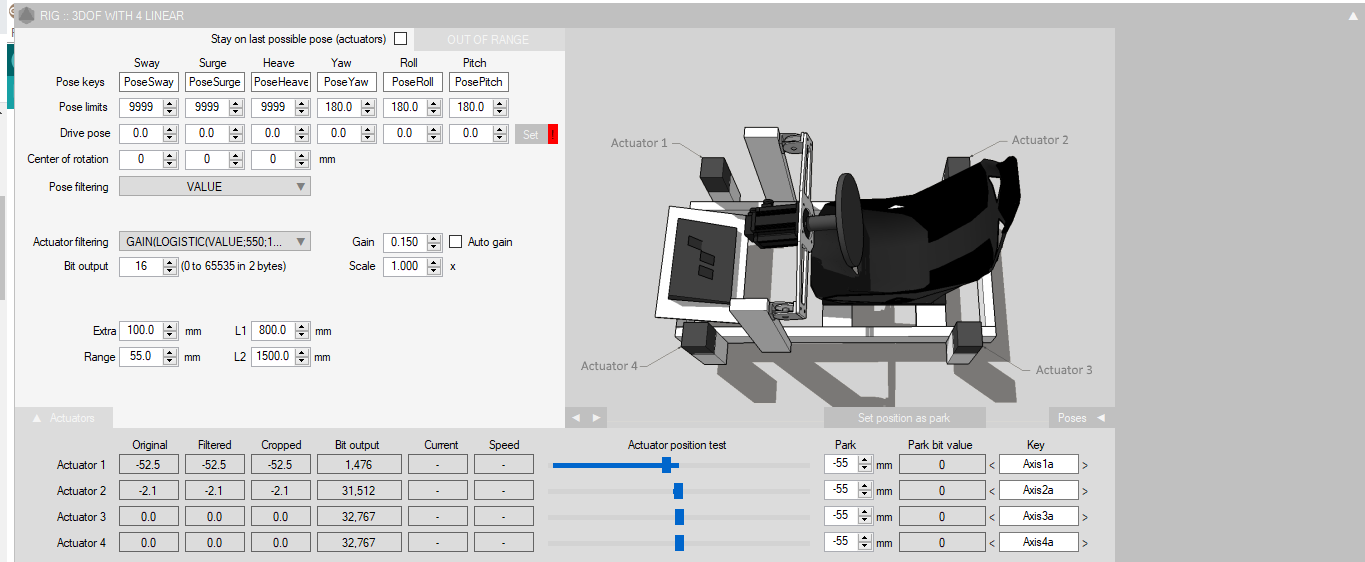Adjust Actuator 2 position test slider
This screenshot has height=562, width=1365.
tap(680, 491)
